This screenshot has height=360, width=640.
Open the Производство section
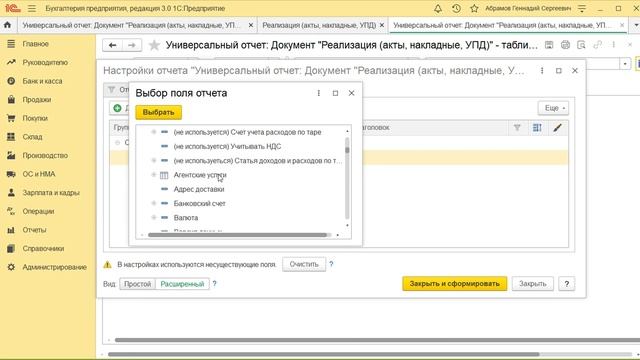(x=45, y=155)
